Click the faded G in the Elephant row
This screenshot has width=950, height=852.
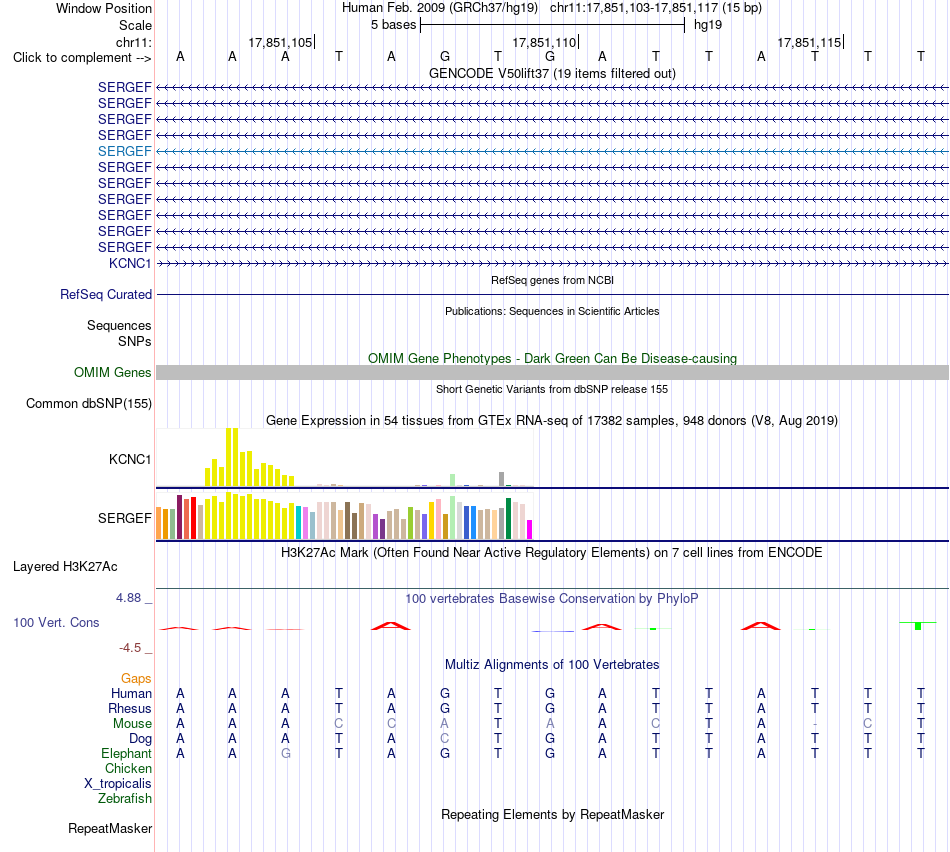click(285, 753)
